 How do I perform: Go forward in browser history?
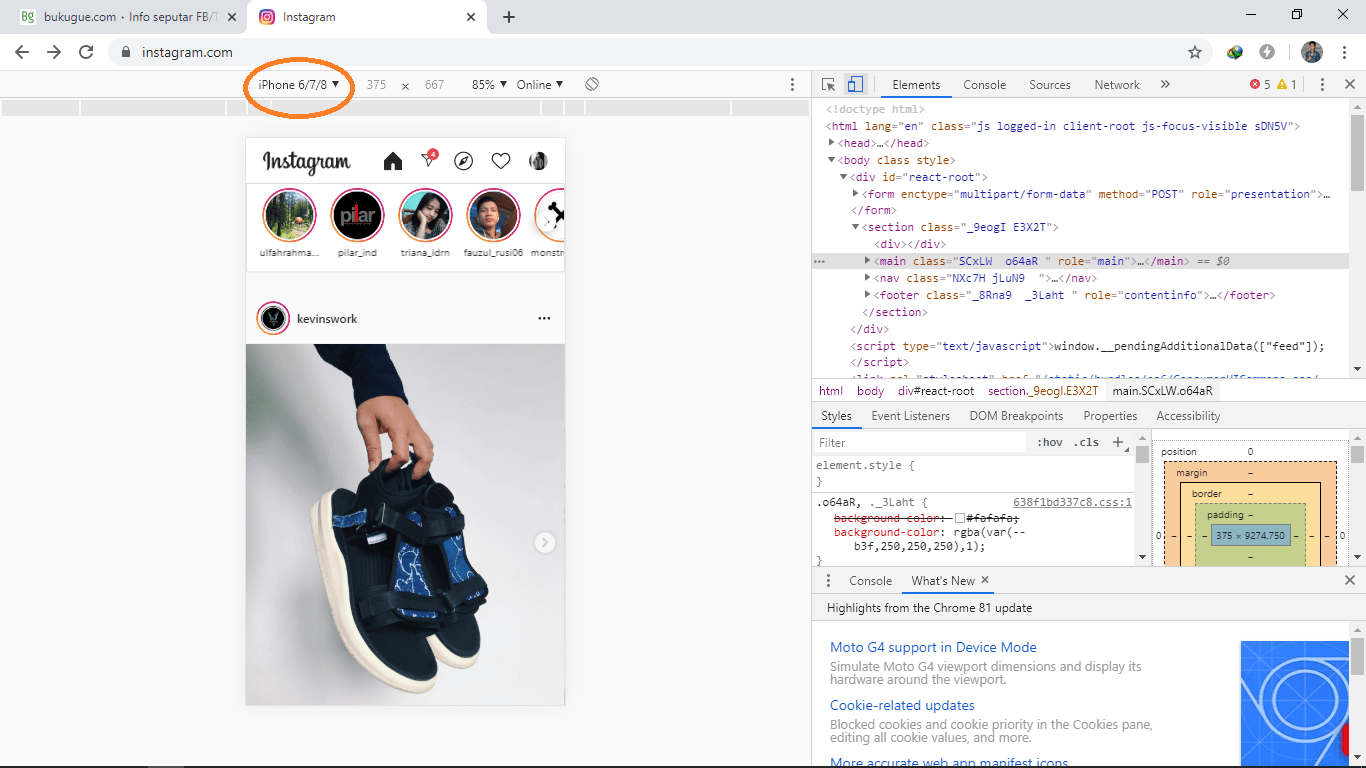(x=54, y=52)
